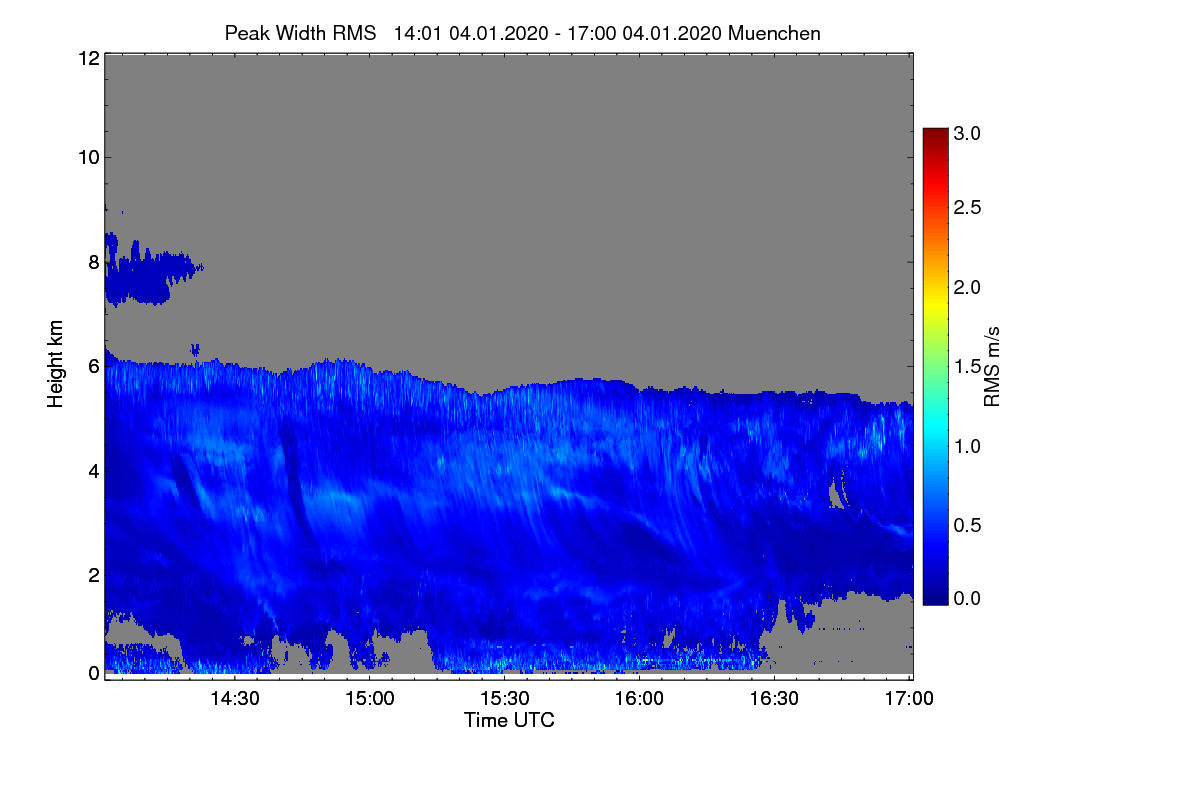Click the colorbar value 0.0
The height and width of the screenshot is (800, 1200).
pos(968,598)
